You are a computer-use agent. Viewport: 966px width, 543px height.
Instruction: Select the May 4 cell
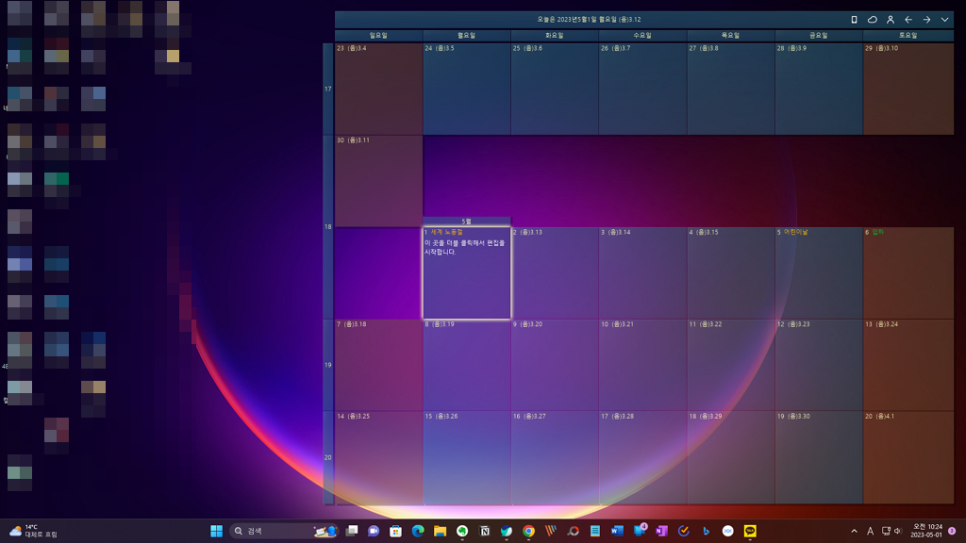coord(731,273)
